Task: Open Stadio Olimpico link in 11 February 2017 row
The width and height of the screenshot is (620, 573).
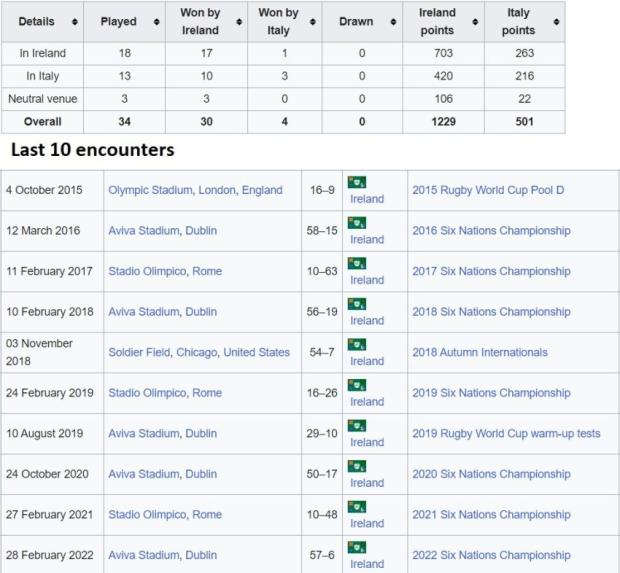Action: [x=147, y=271]
